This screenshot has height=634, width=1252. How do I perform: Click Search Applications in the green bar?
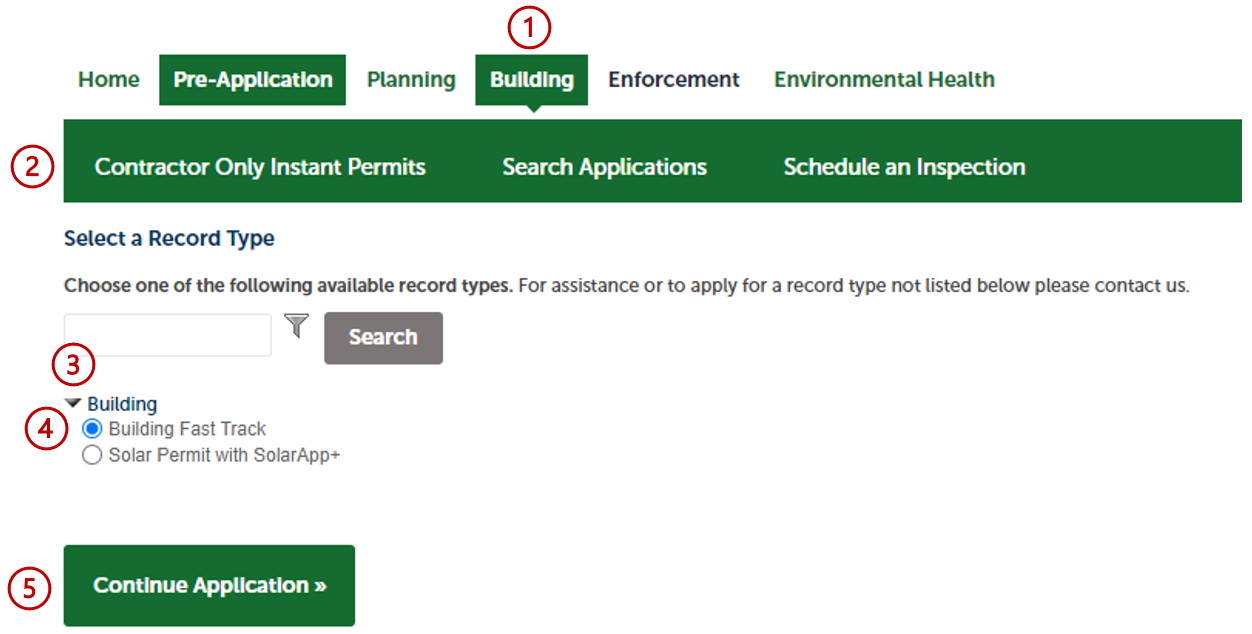coord(604,167)
